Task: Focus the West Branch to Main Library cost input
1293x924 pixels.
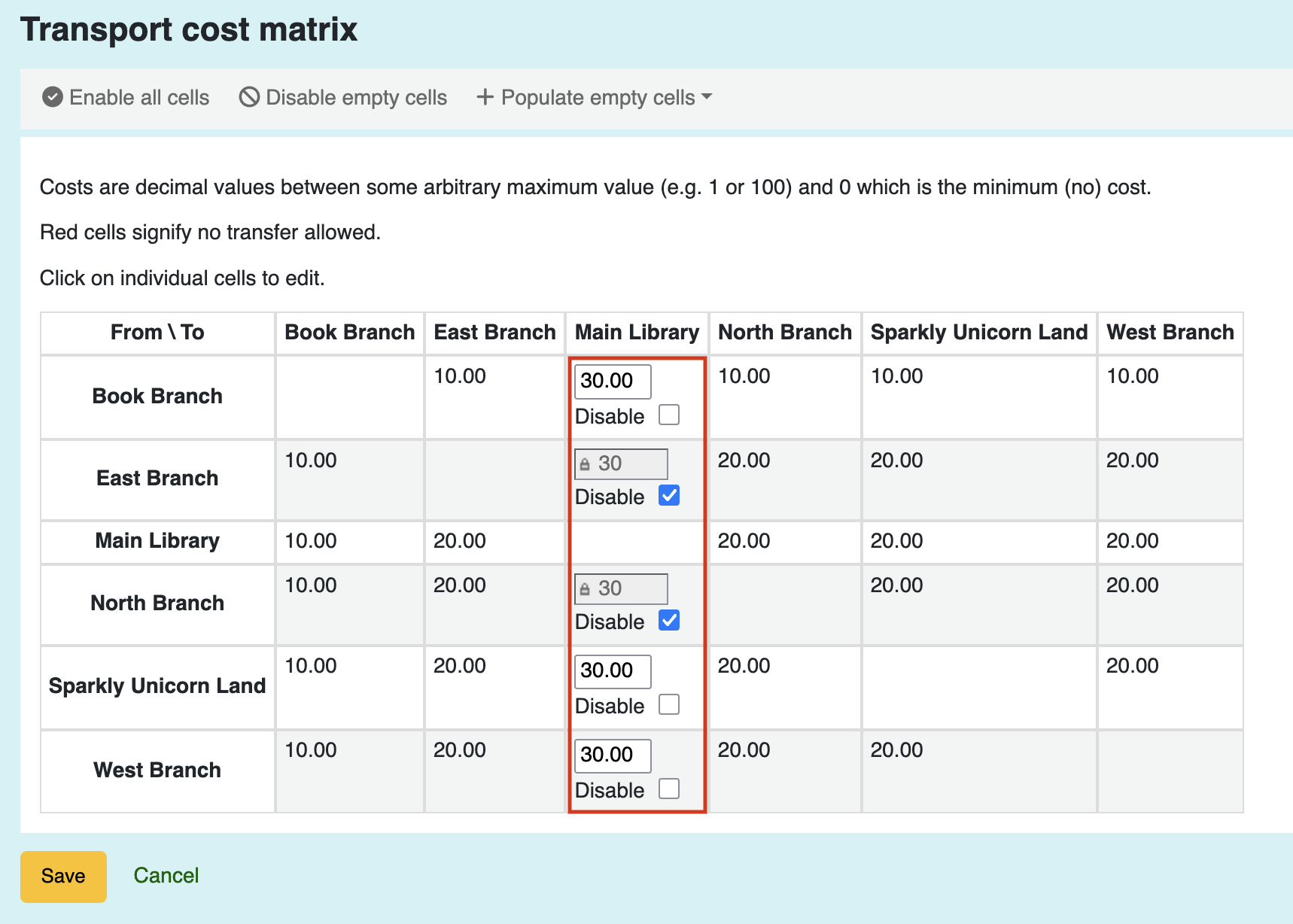Action: point(613,755)
